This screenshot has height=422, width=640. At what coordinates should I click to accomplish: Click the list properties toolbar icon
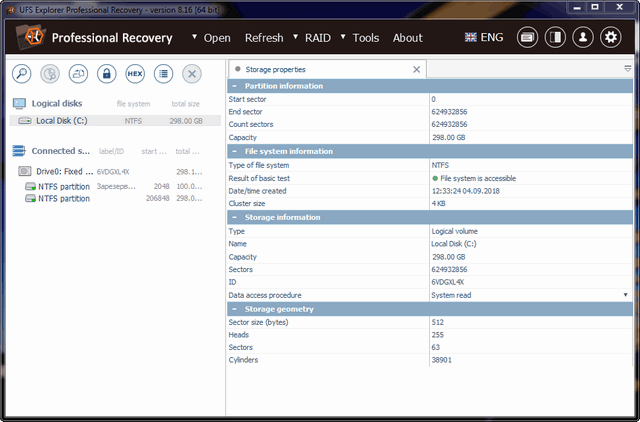tap(163, 74)
